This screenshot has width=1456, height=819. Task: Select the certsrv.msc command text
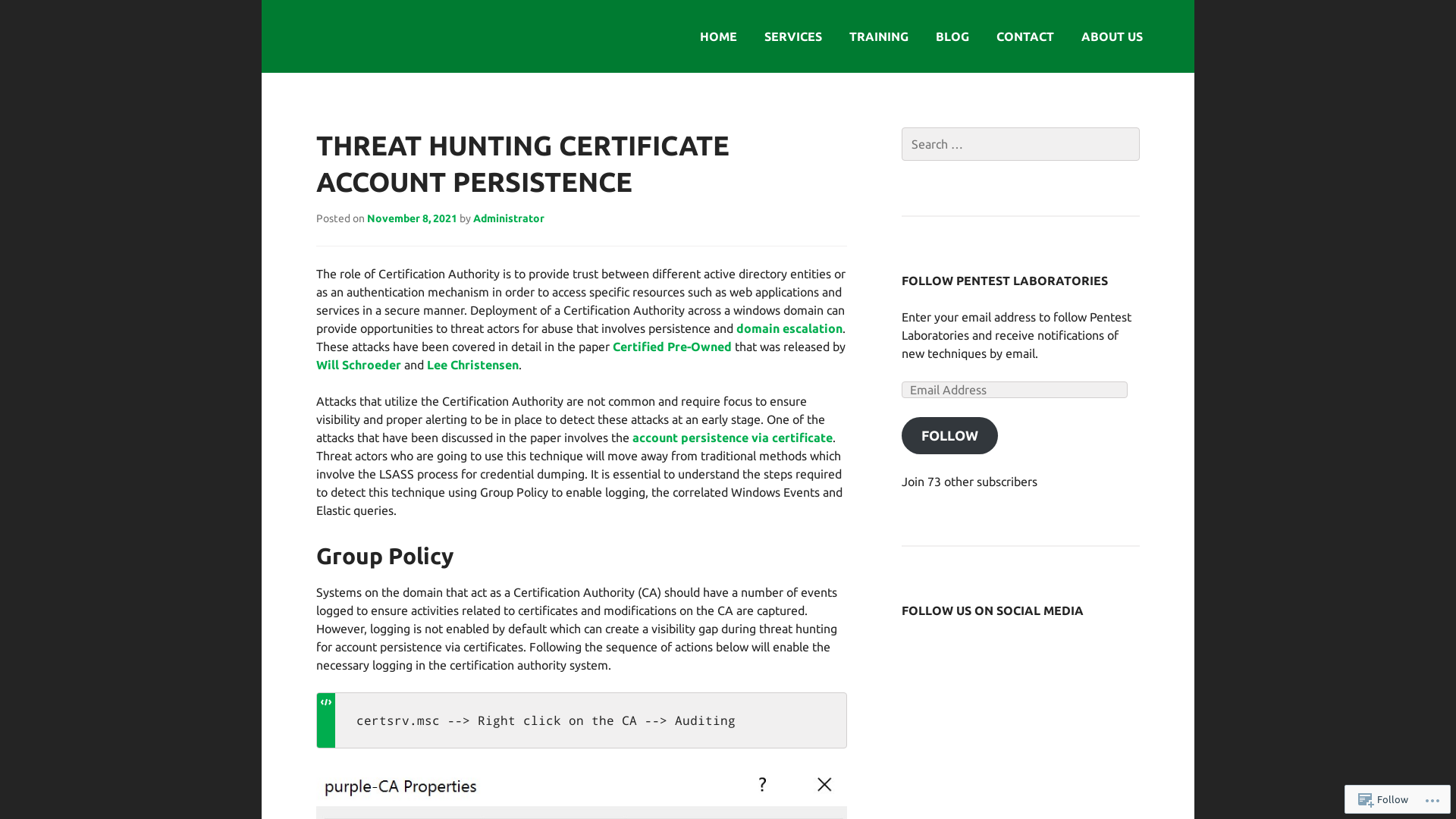(x=545, y=720)
